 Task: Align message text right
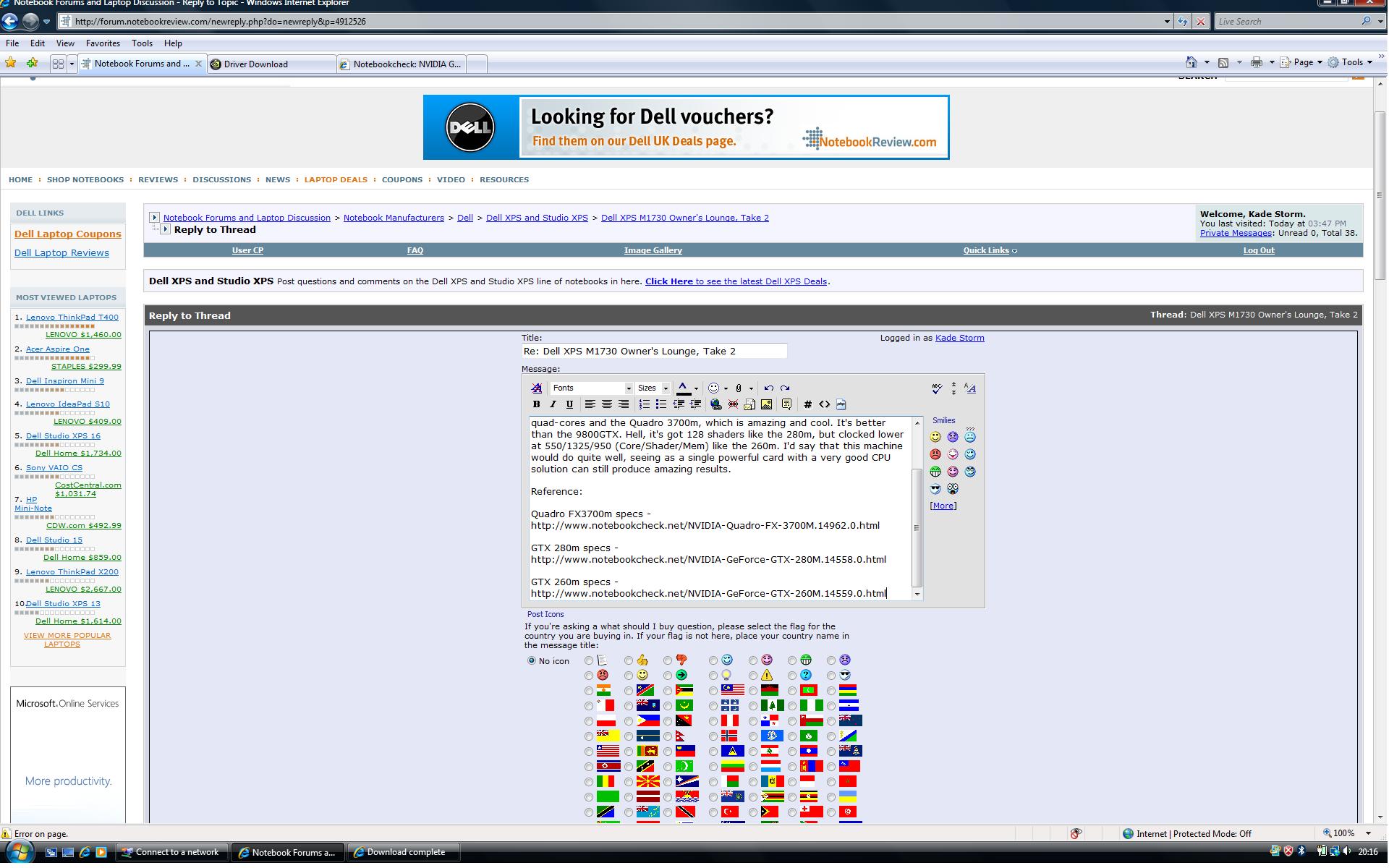pos(624,404)
